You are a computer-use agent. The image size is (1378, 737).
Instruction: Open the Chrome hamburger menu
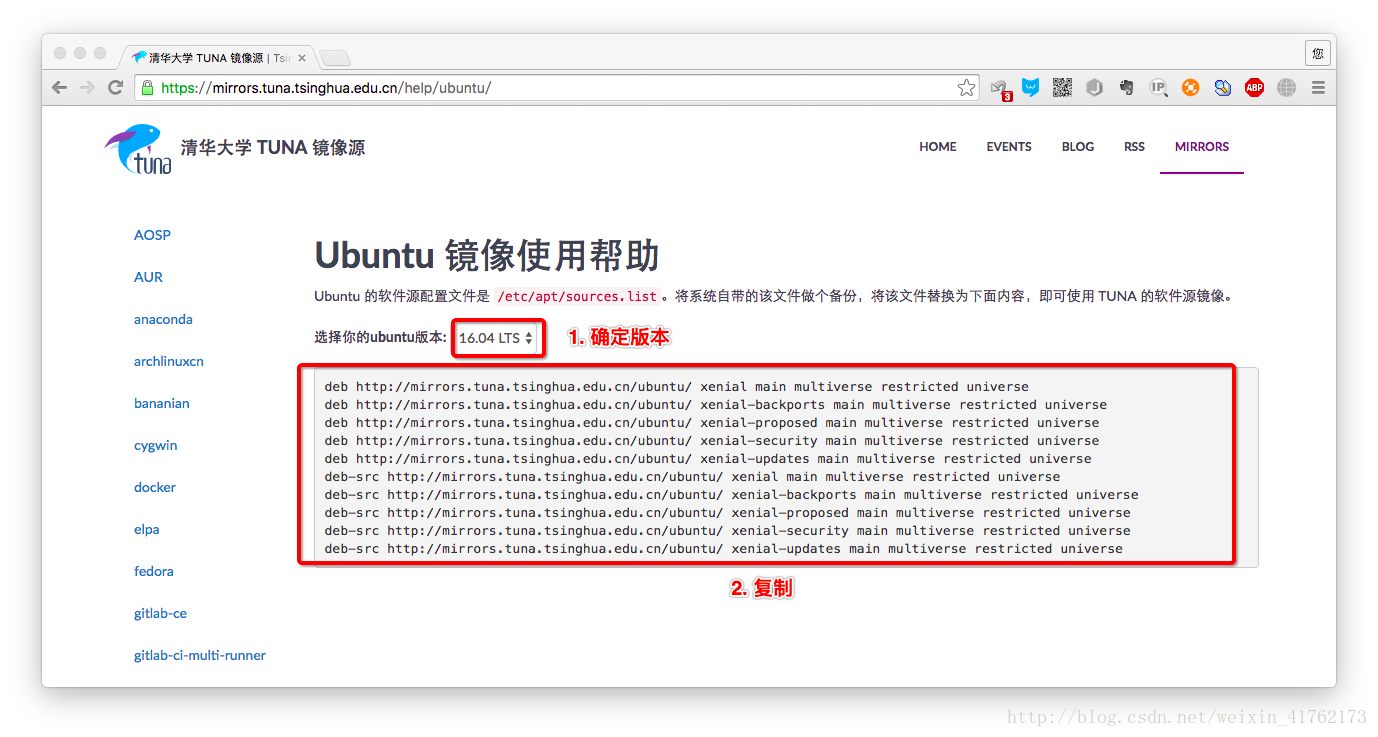coord(1318,88)
